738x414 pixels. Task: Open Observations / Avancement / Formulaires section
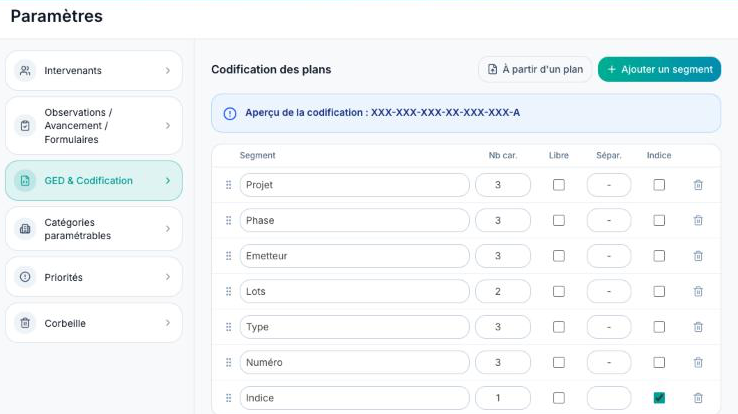[94, 126]
